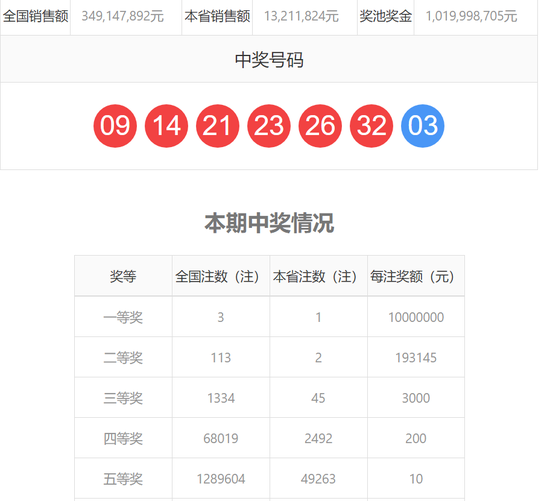The height and width of the screenshot is (501, 550).
Task: Click the red ball numbered 32
Action: pyautogui.click(x=371, y=126)
